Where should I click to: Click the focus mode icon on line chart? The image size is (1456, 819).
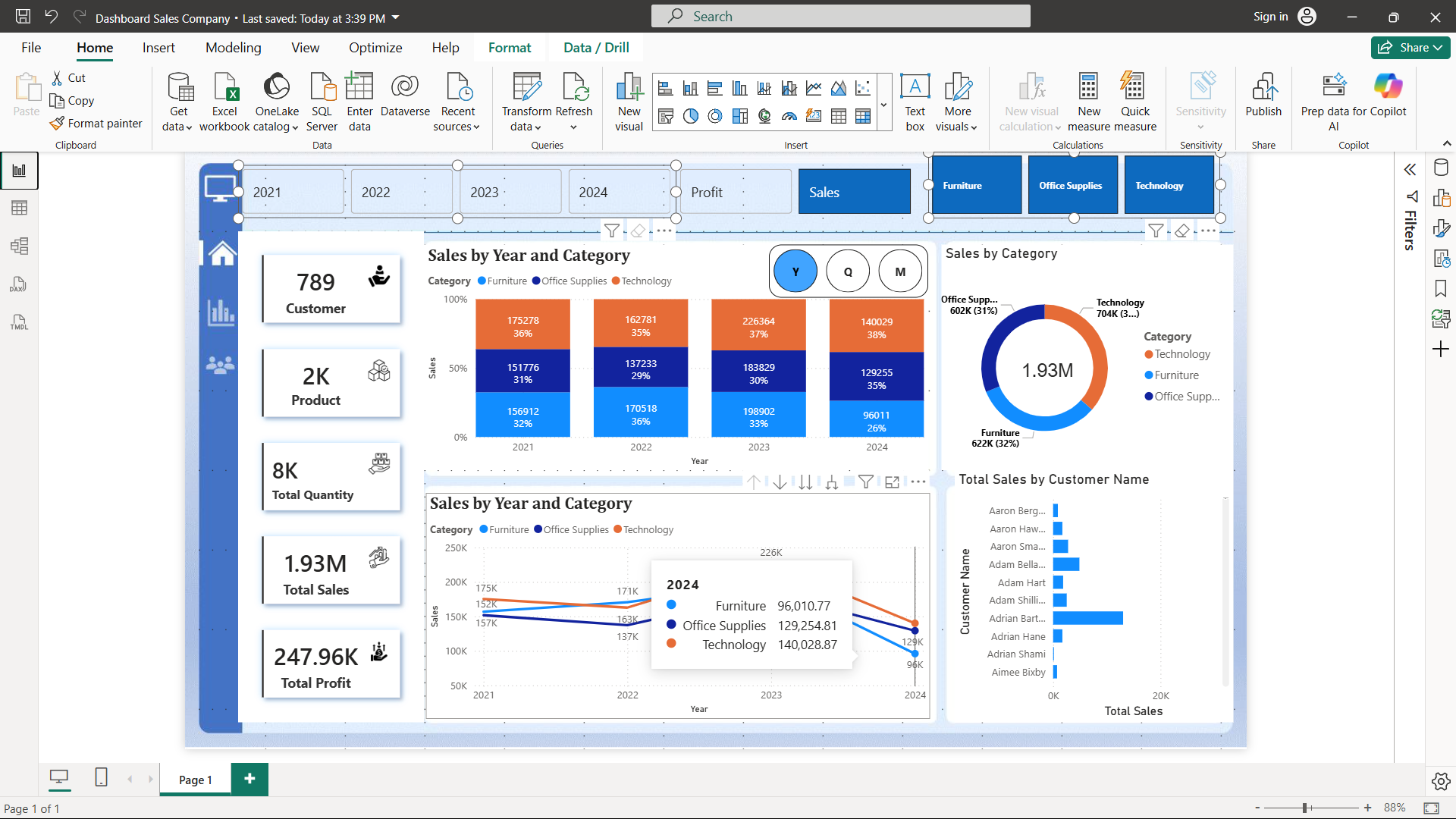892,482
